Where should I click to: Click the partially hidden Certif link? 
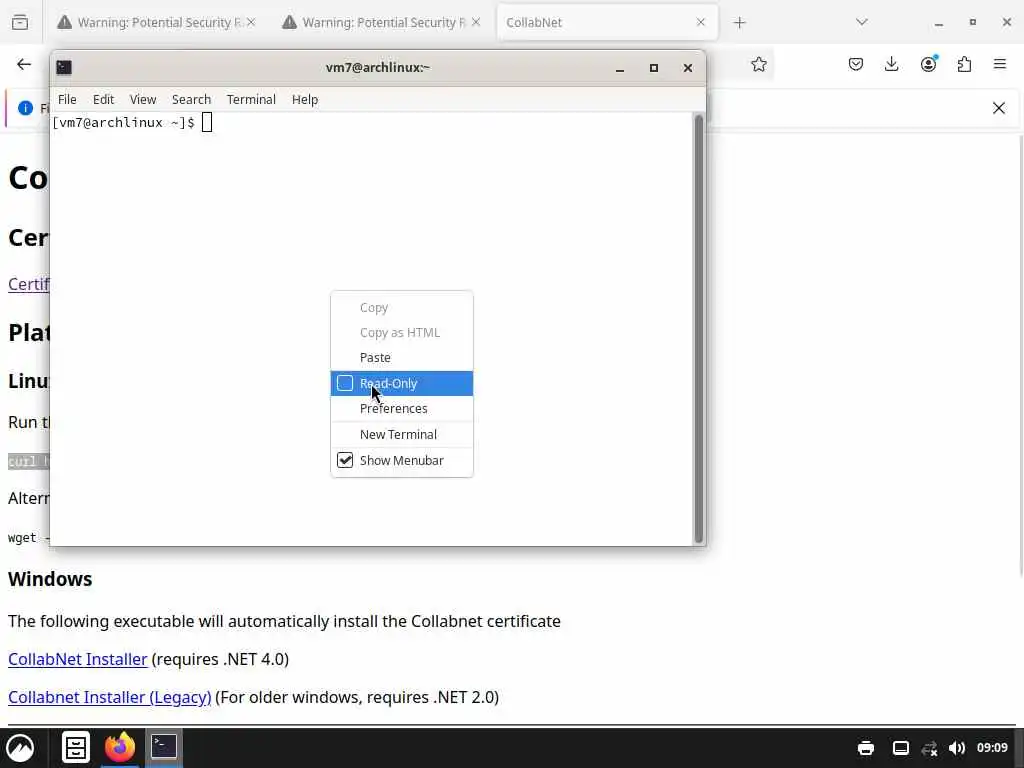(x=29, y=284)
